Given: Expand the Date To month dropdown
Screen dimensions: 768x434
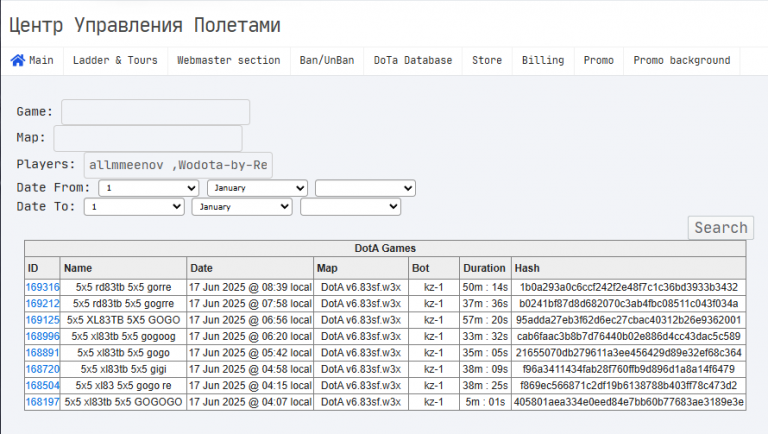Looking at the screenshot, I should pos(242,207).
